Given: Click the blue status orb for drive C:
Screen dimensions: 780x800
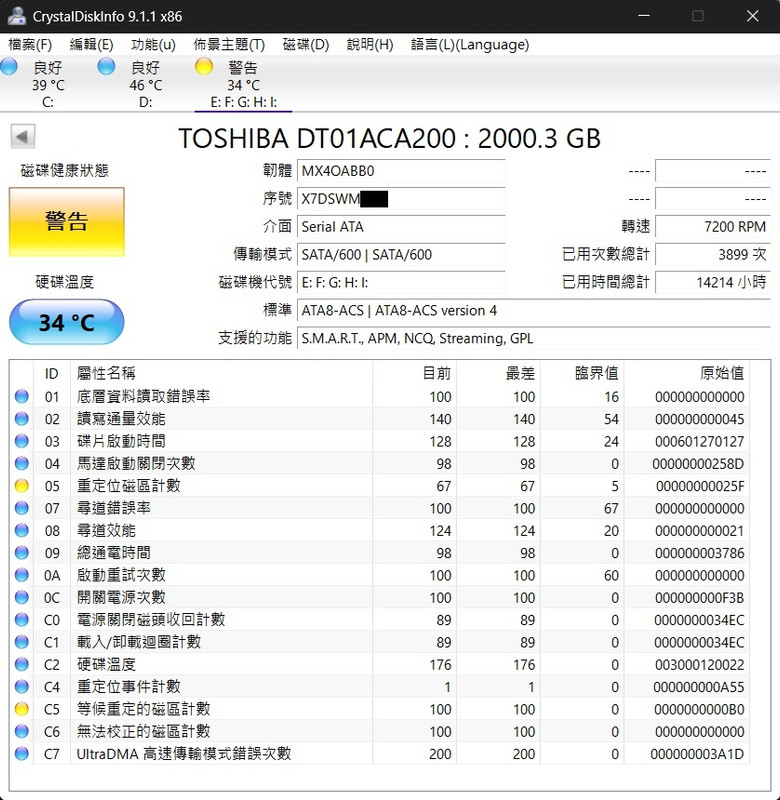Looking at the screenshot, I should pos(9,67).
